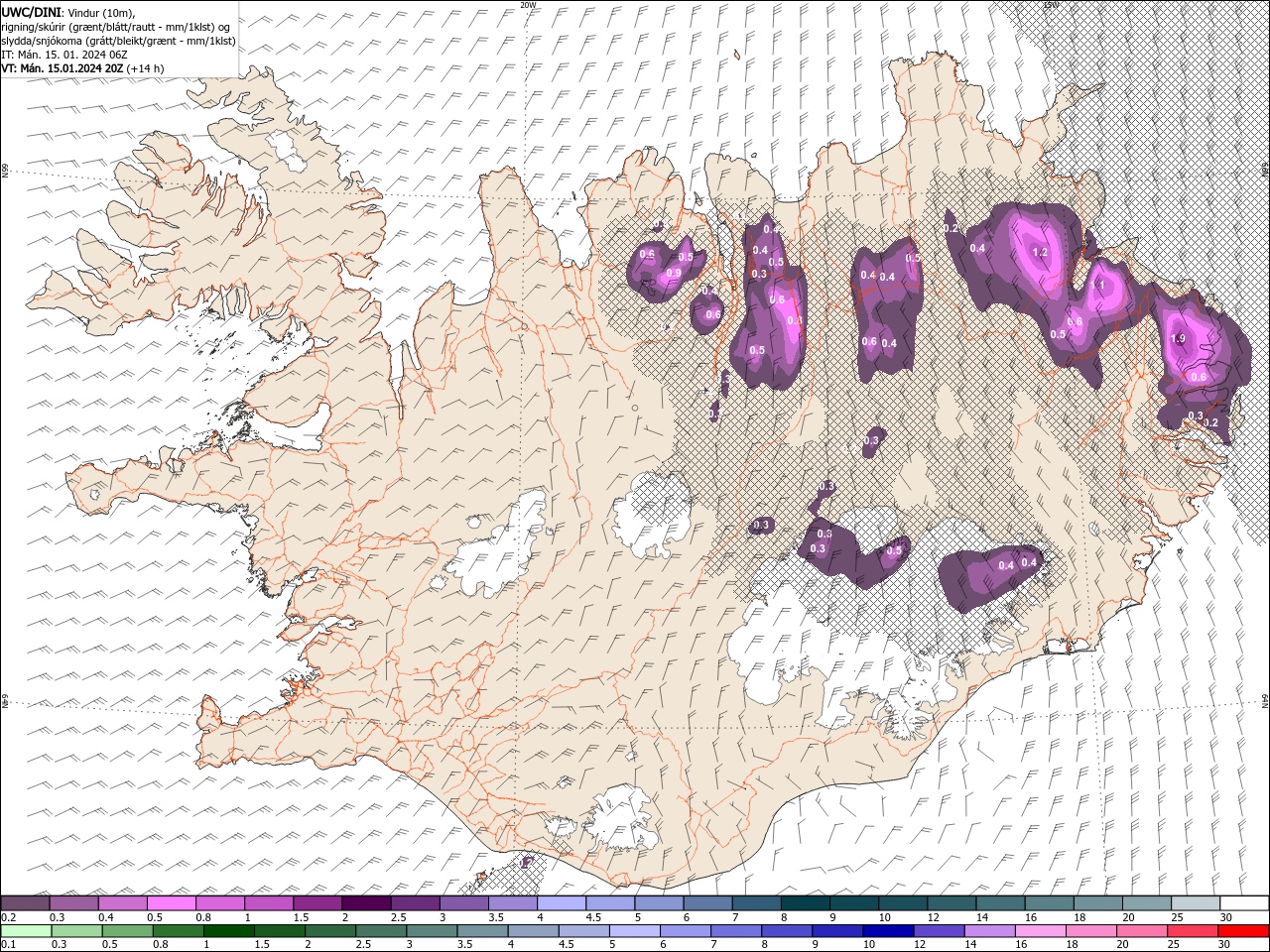The height and width of the screenshot is (952, 1270).
Task: Pick the darkest purple 2 swatch in upper legend
Action: (366, 903)
